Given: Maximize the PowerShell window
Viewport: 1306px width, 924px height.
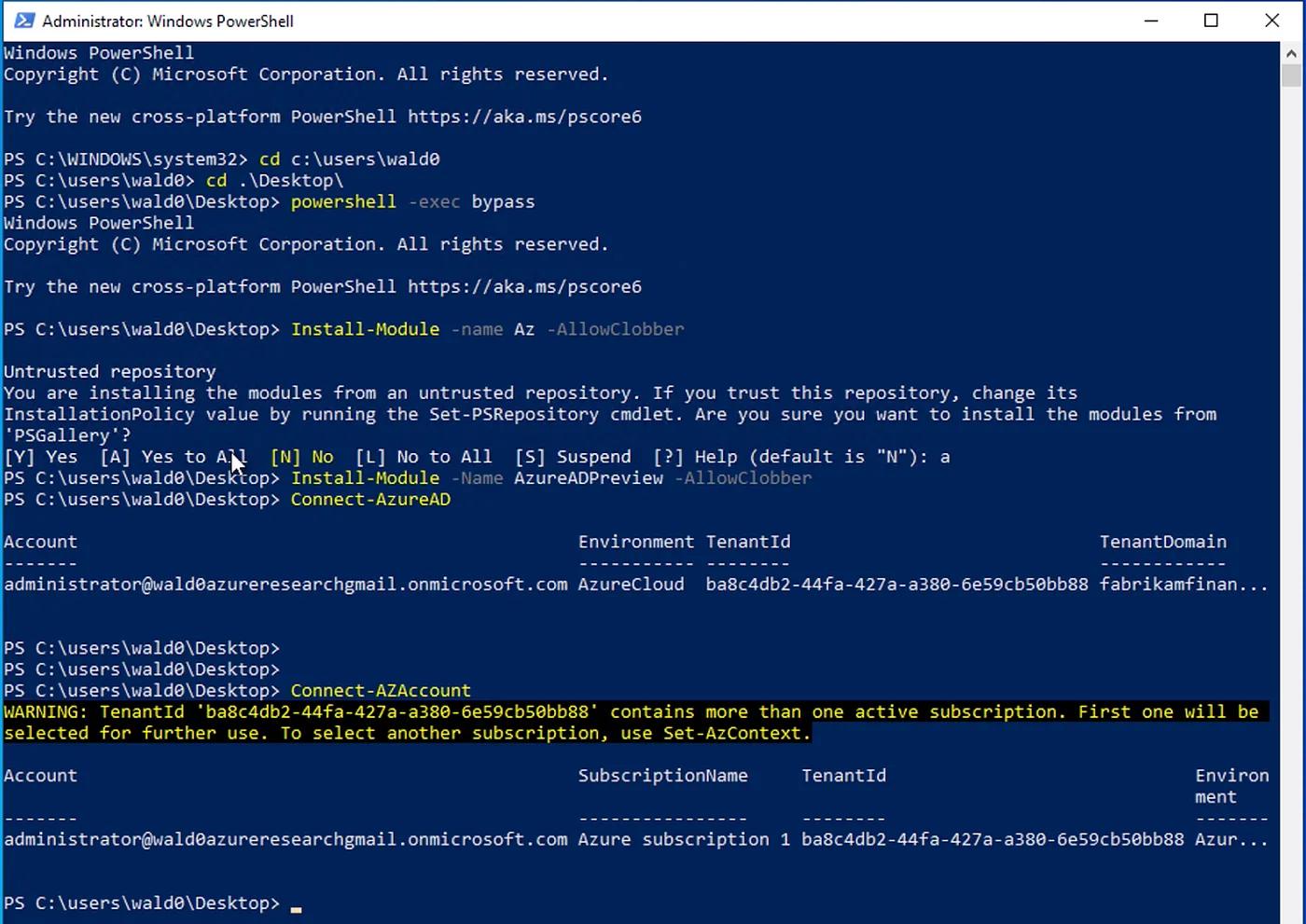Looking at the screenshot, I should point(1211,21).
